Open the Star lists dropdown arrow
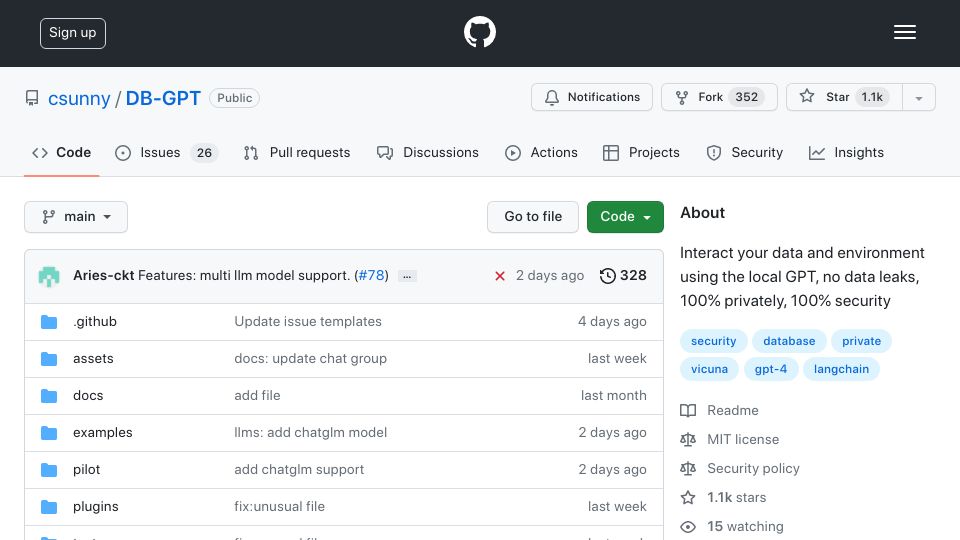Viewport: 960px width, 540px height. 918,97
